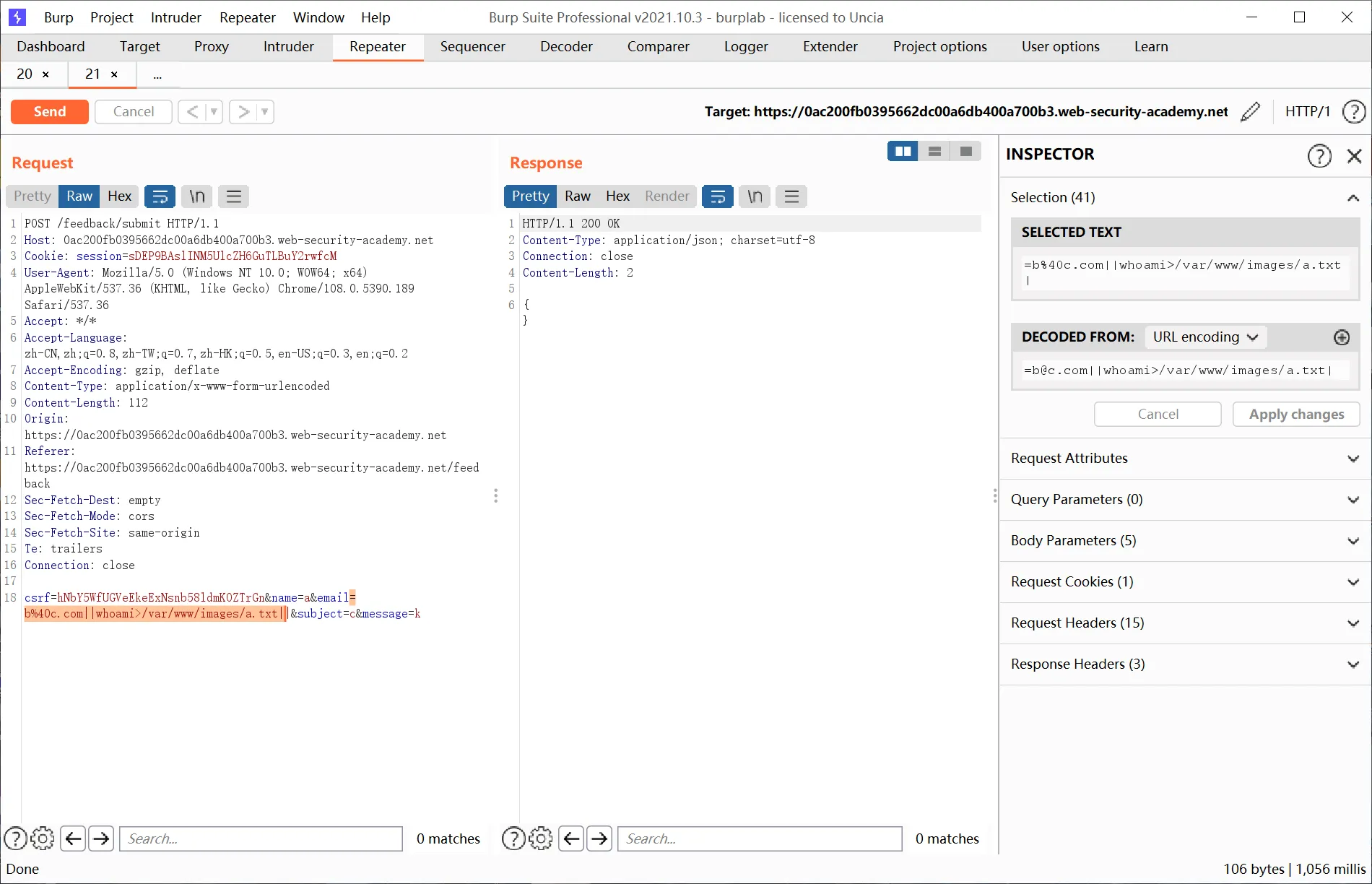
Task: Click the response search field
Action: tap(760, 838)
